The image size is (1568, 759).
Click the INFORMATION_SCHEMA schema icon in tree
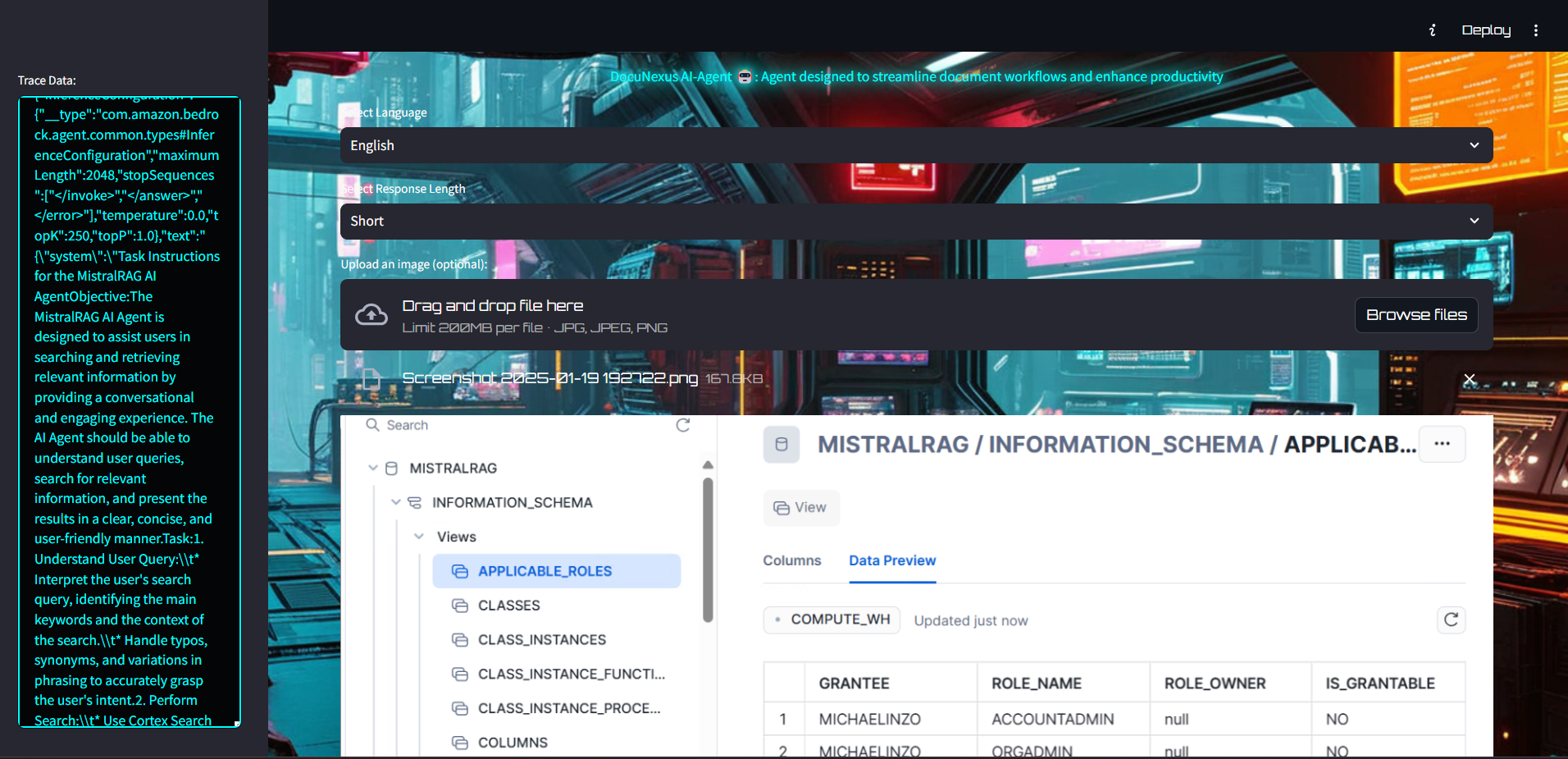coord(414,502)
